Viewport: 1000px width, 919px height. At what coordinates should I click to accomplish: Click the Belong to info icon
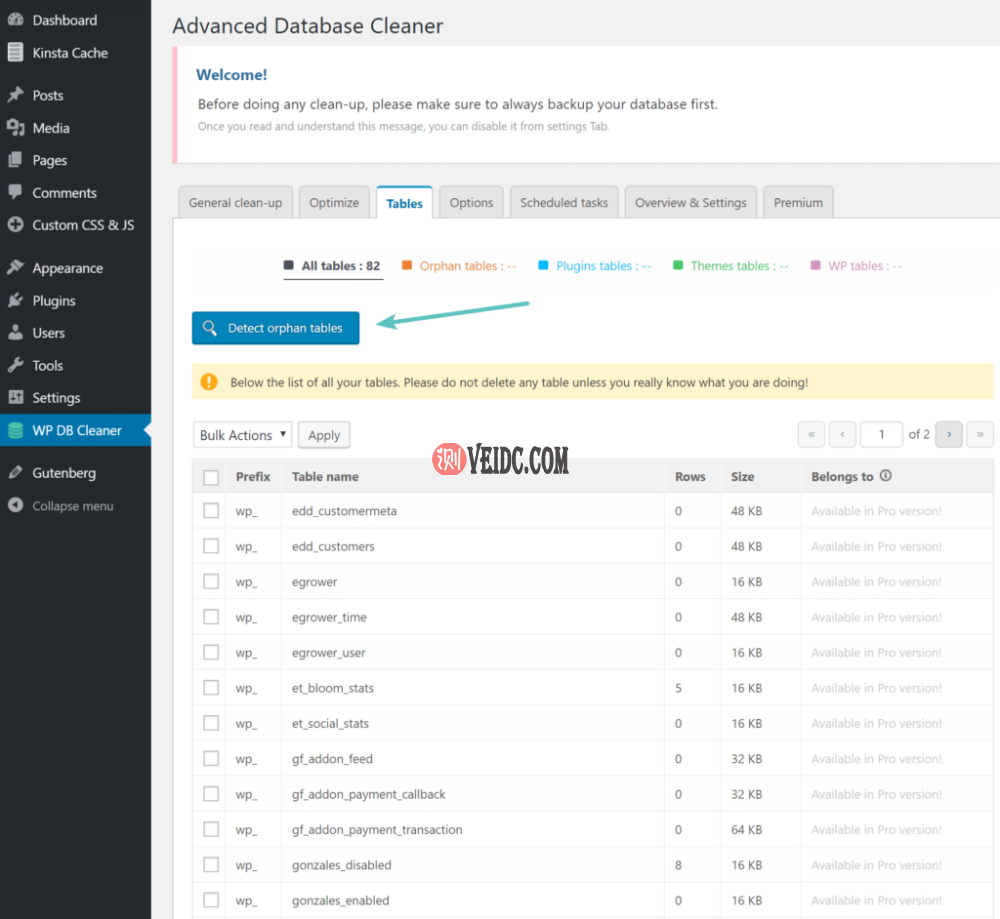tap(885, 477)
